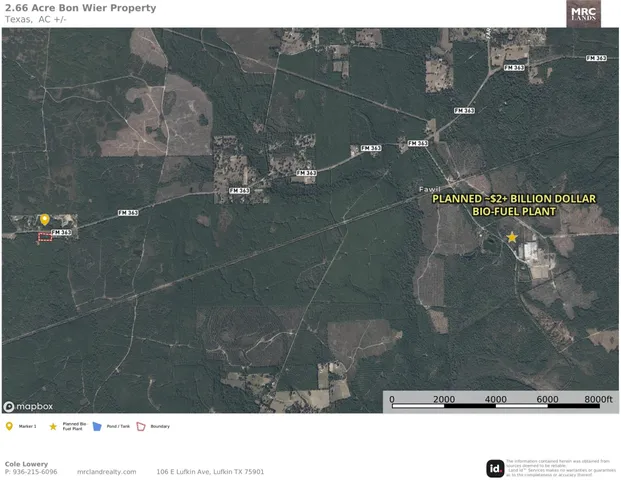621x480 pixels.
Task: Click the Planned $2+ Billion Bio-Fuel Plant label
Action: 513,206
